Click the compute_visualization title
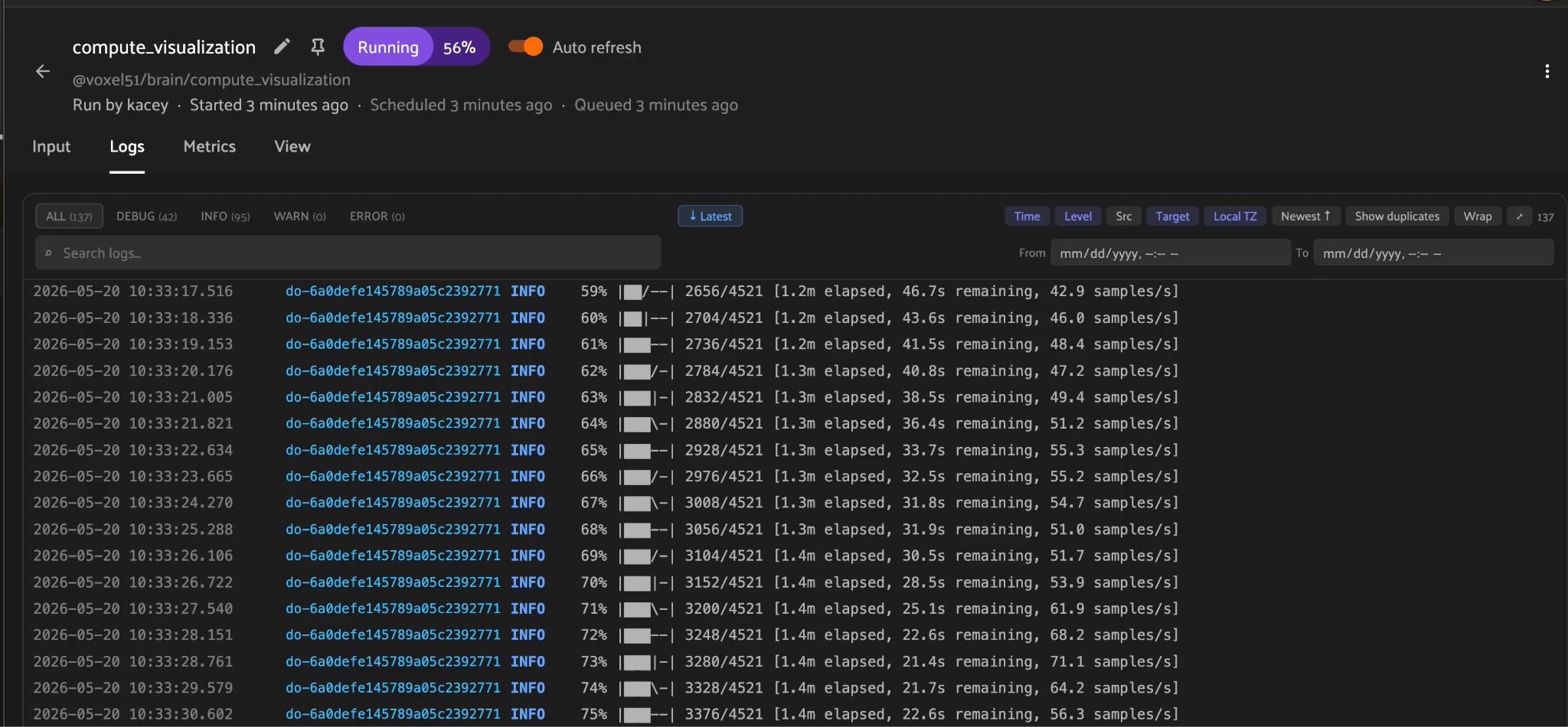Screen dimensions: 1568x727 coord(164,47)
